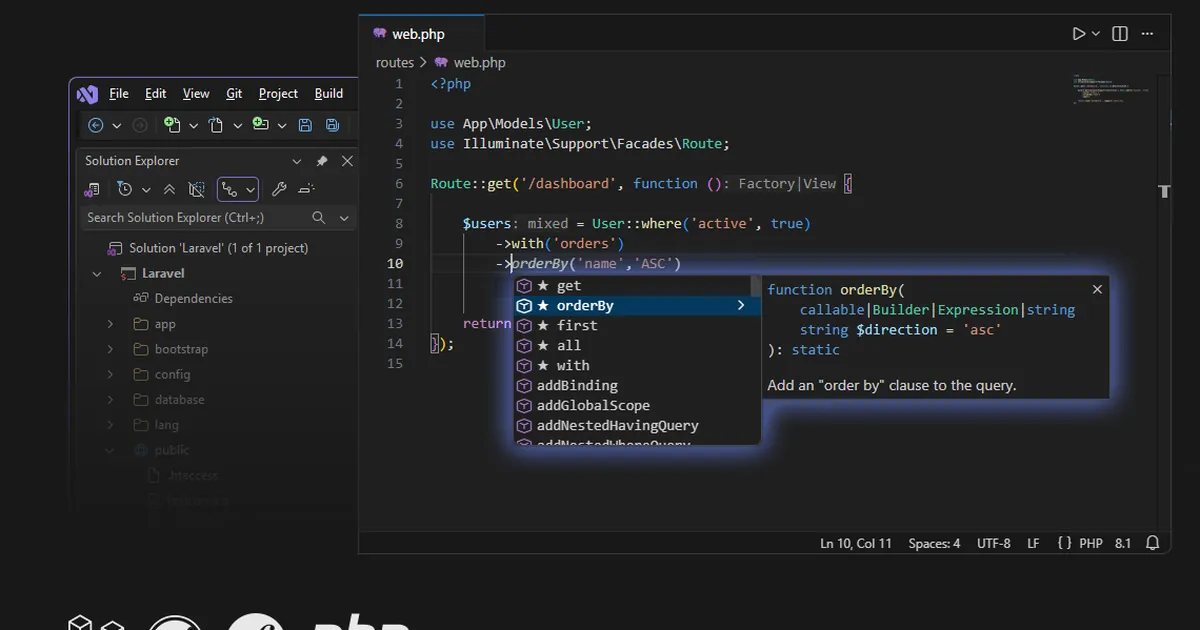
Task: Click the Open File icon in Visual Studio toolbar
Action: (216, 125)
